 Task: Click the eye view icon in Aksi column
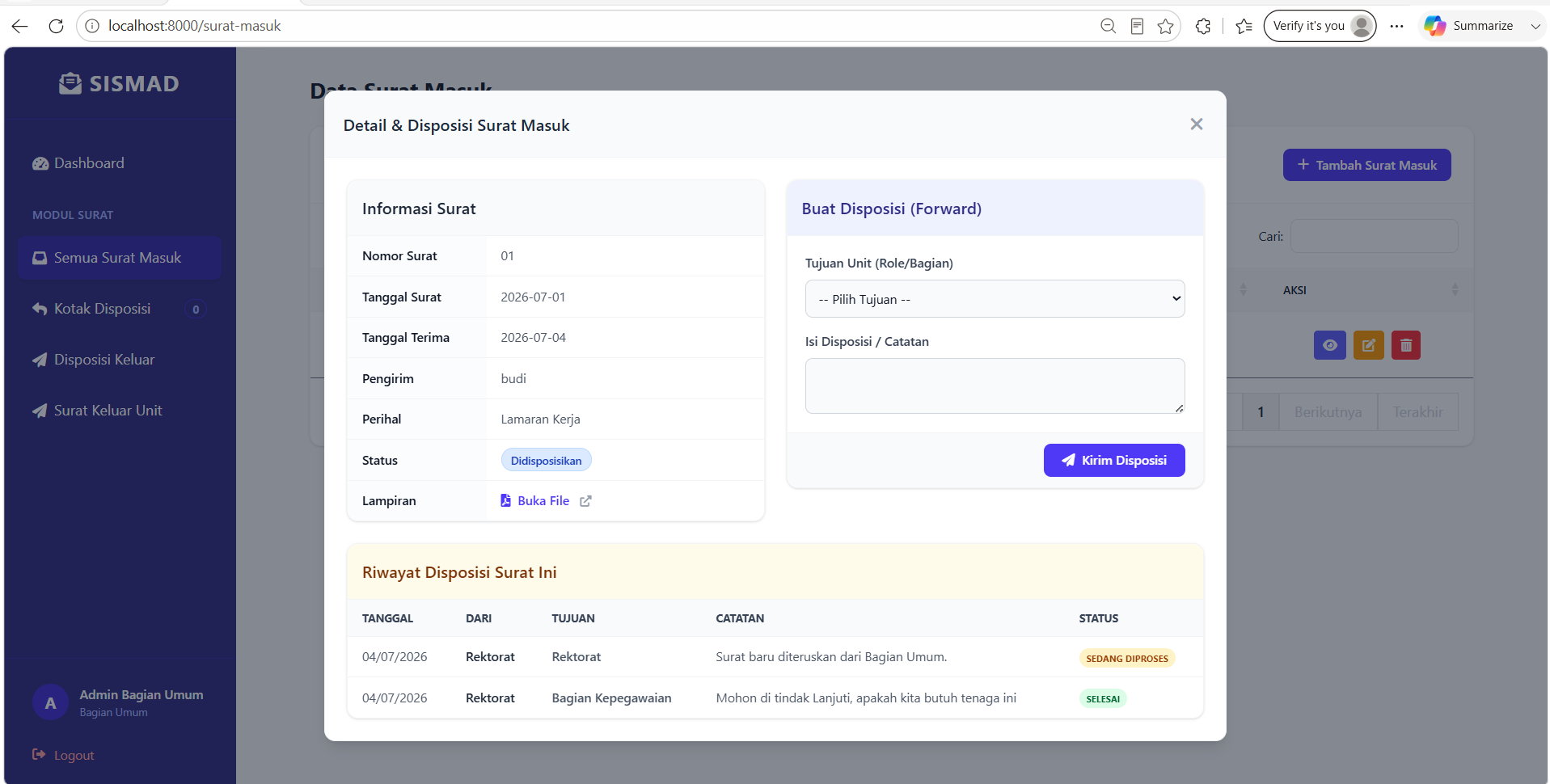click(x=1329, y=345)
